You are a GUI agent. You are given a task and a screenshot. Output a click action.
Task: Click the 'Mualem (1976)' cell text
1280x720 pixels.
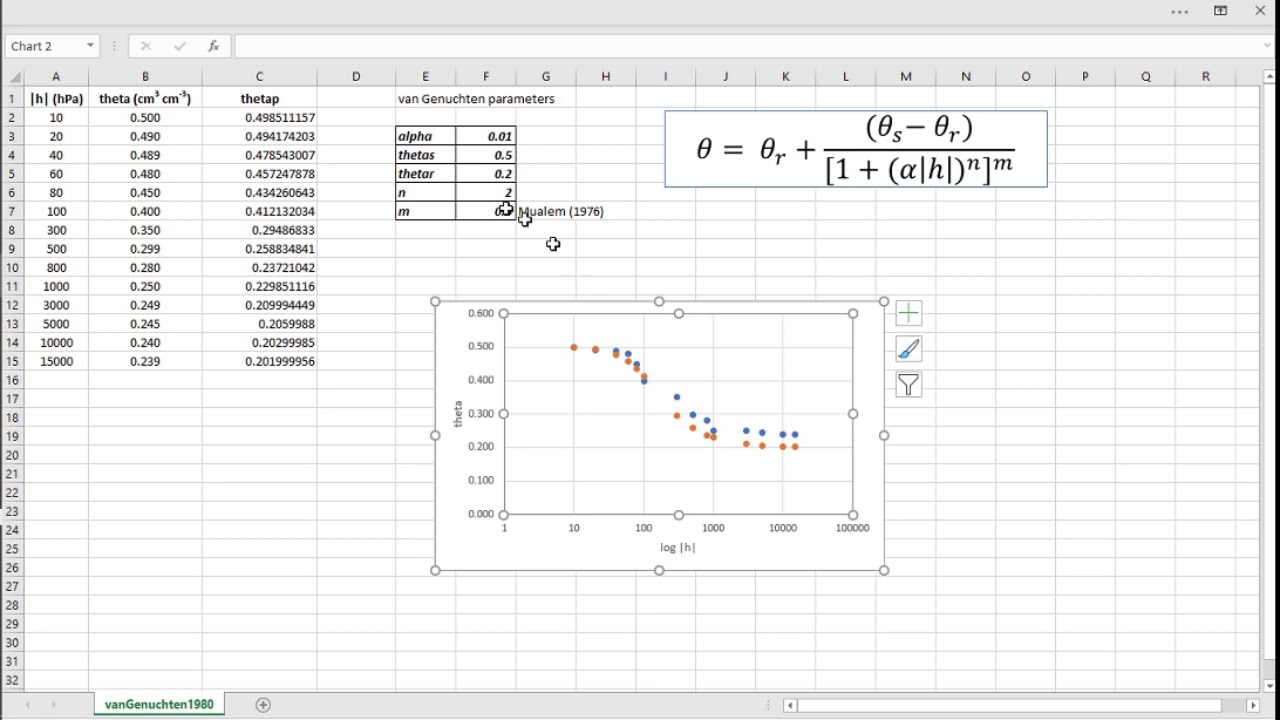click(562, 212)
